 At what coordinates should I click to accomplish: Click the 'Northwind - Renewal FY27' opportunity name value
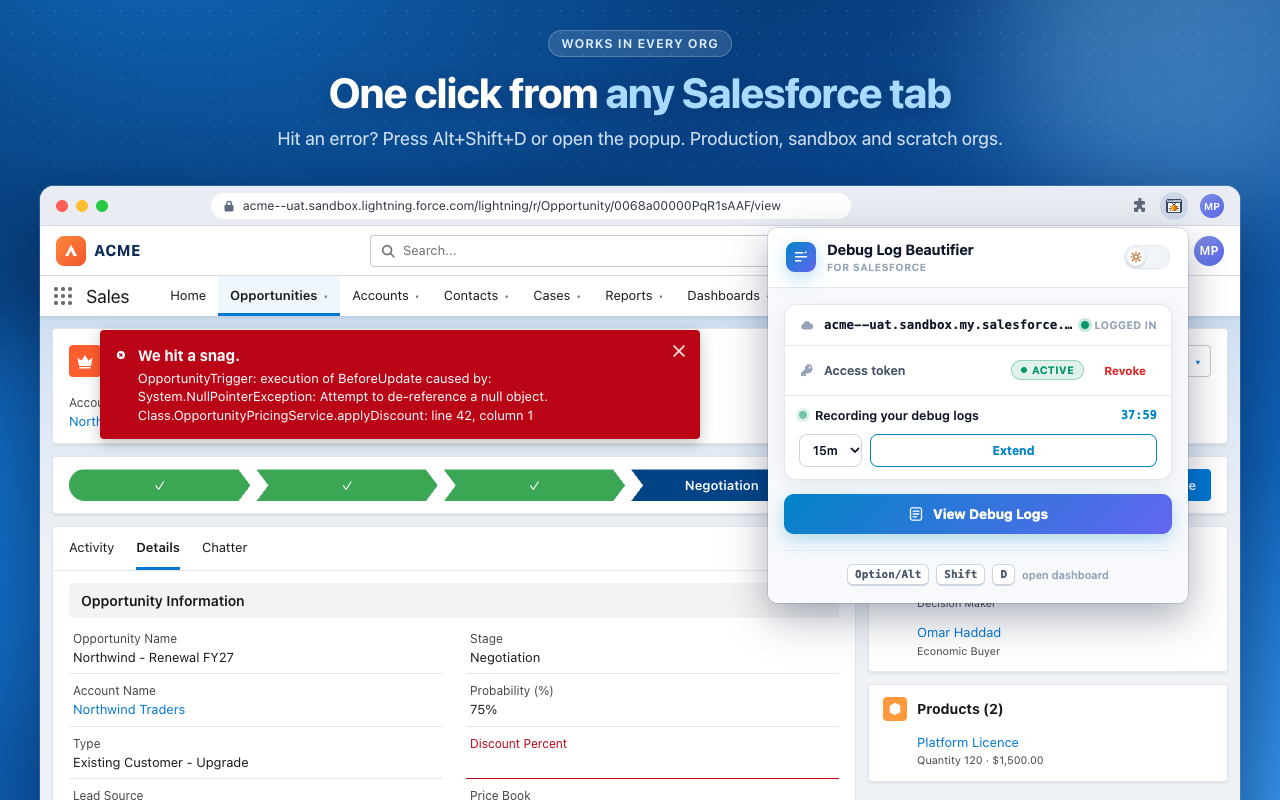pos(153,658)
